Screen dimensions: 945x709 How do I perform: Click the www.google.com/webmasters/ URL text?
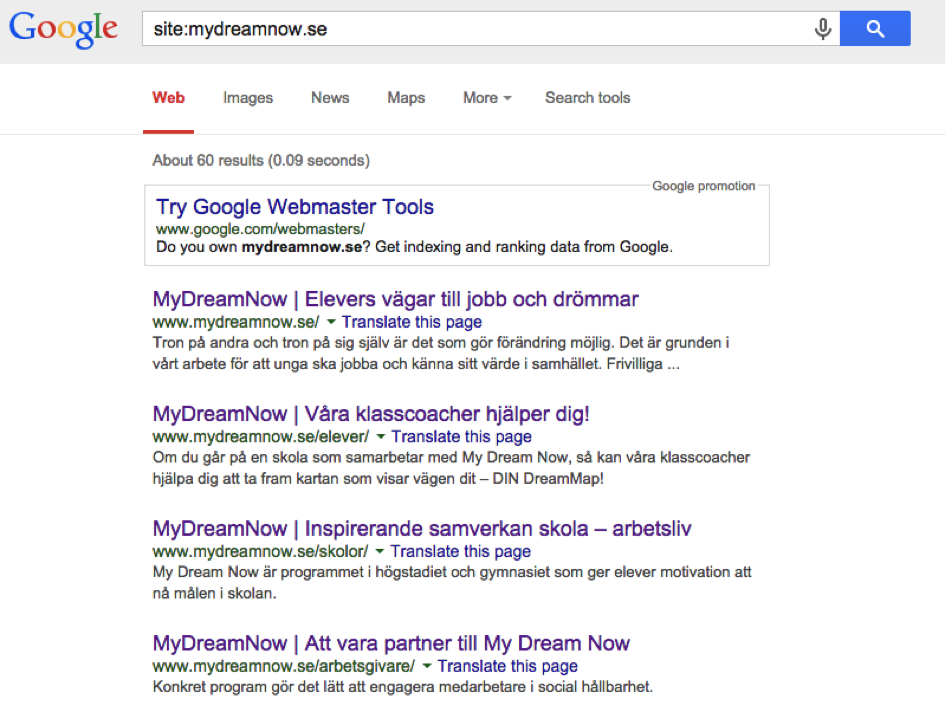click(260, 229)
